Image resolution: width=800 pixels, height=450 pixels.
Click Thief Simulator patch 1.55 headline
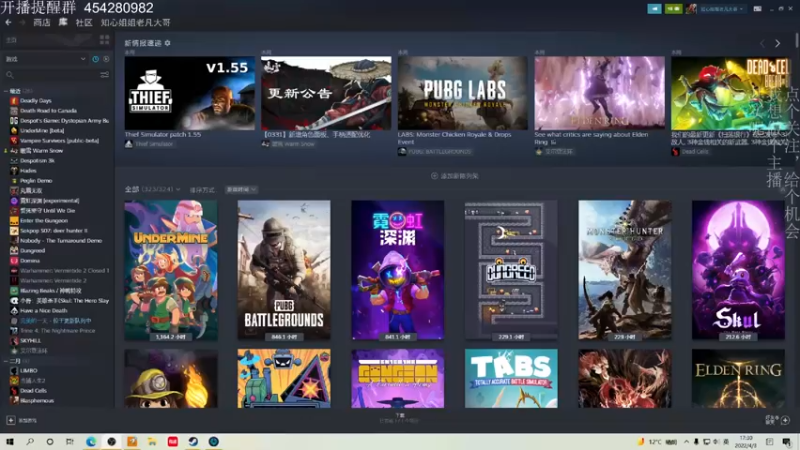(x=163, y=135)
